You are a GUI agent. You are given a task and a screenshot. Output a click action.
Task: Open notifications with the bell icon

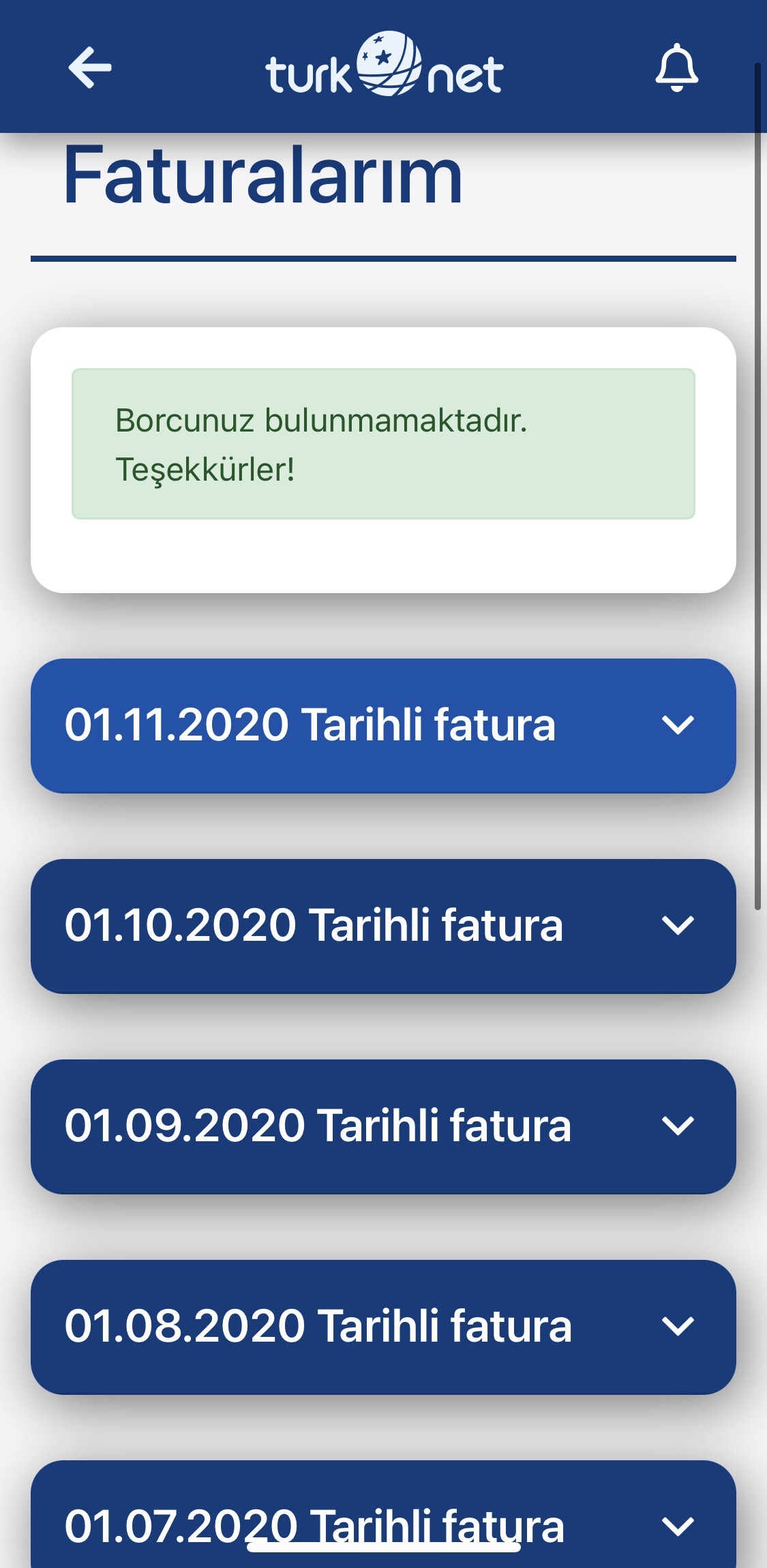676,67
